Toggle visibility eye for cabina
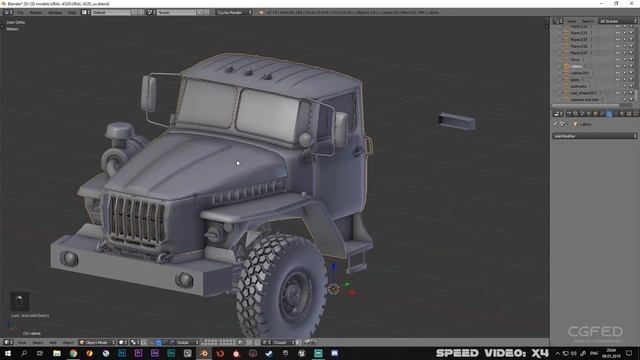Screen dimensions: 640x360 coord(618,66)
